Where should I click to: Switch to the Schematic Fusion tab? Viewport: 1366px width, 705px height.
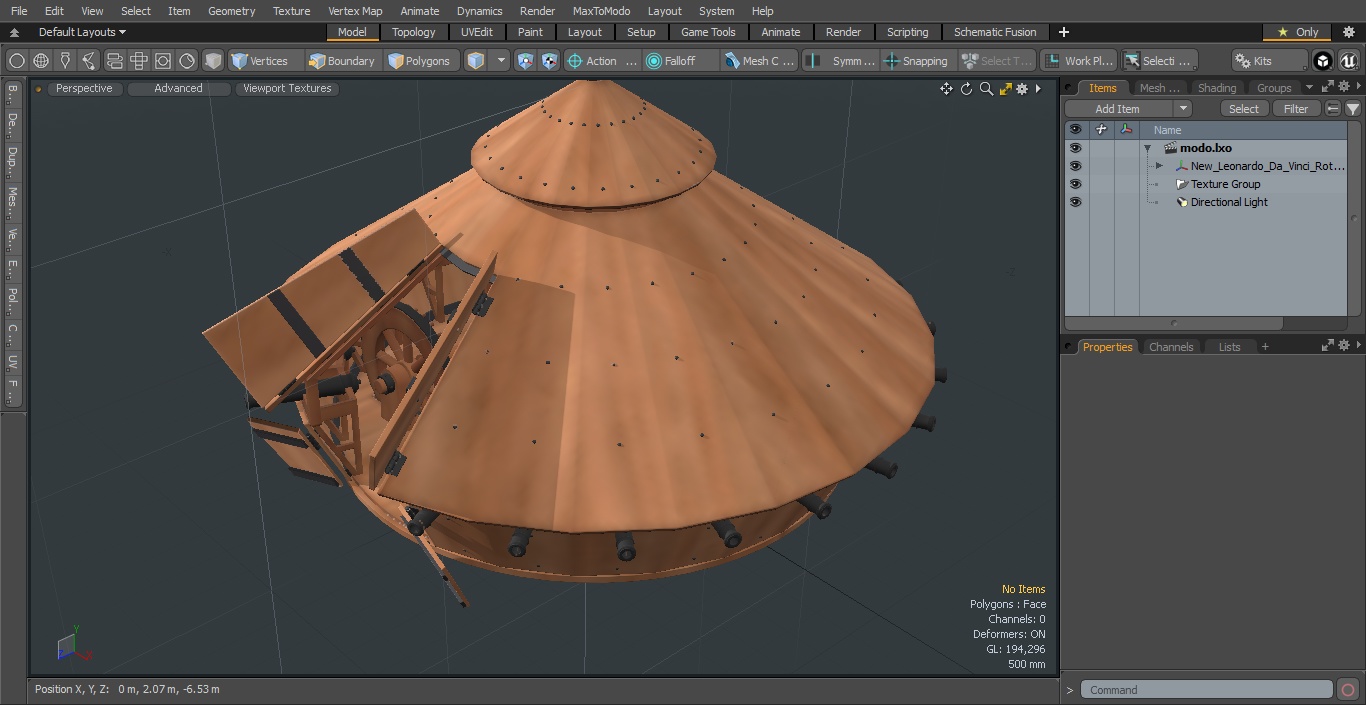pos(995,32)
